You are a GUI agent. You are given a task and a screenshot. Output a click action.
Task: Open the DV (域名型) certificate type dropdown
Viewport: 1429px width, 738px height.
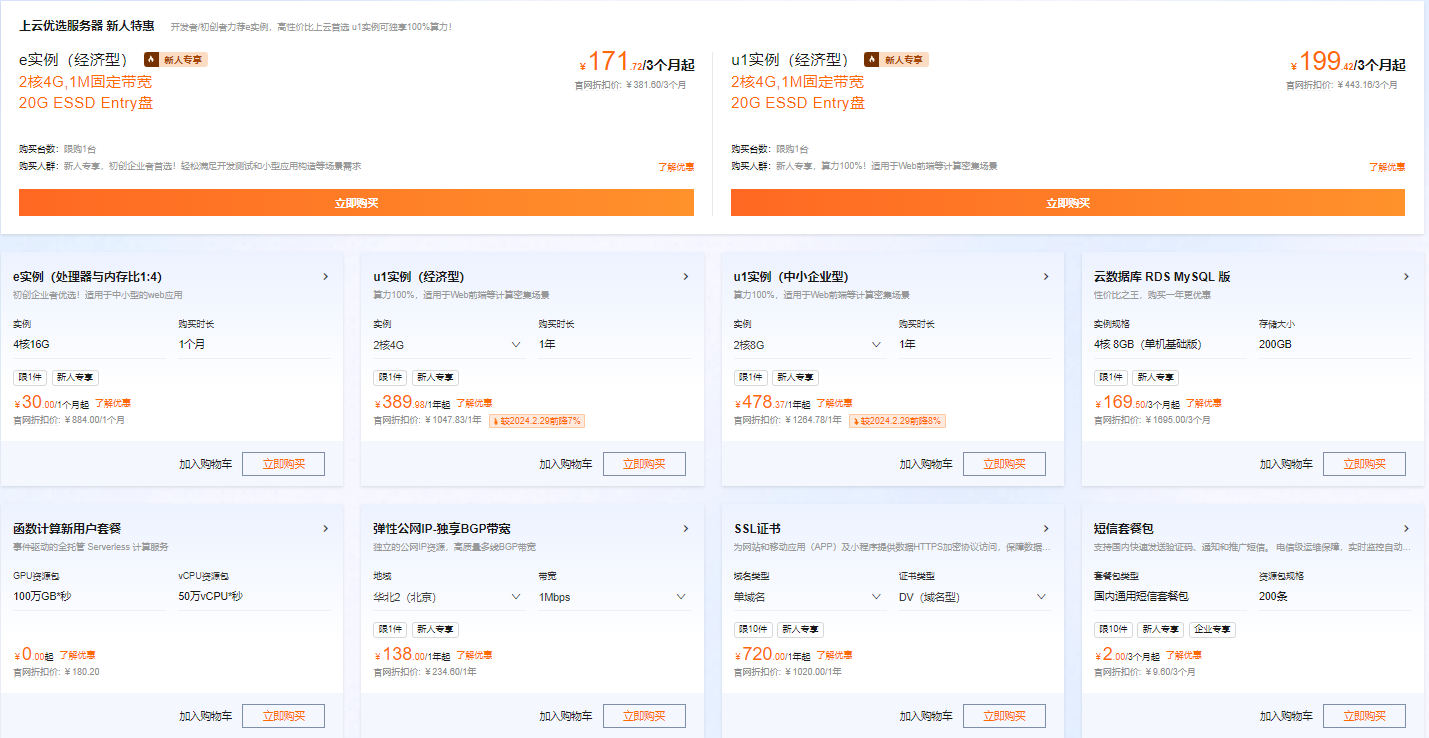[x=975, y=597]
